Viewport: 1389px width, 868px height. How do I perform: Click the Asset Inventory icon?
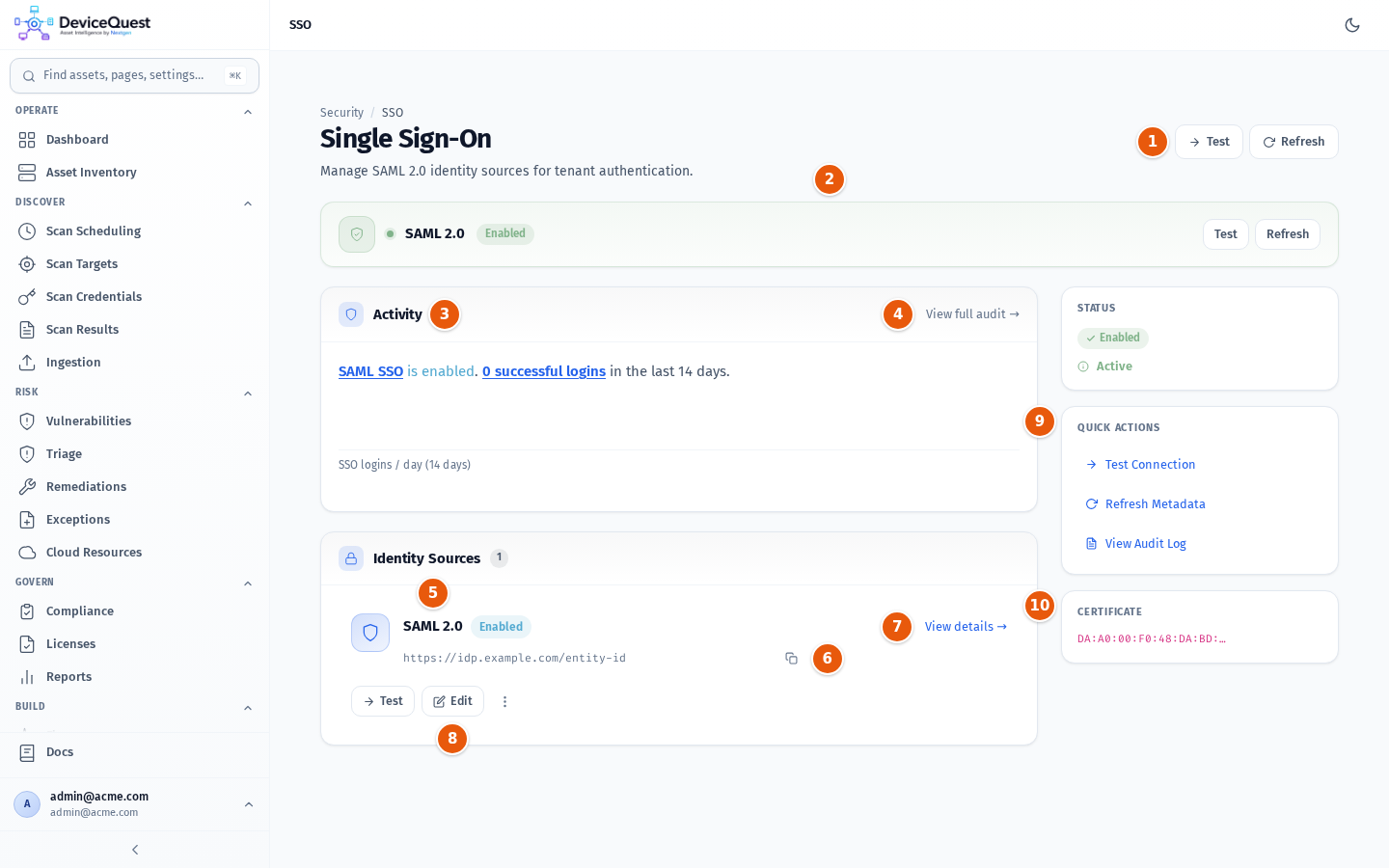[27, 173]
